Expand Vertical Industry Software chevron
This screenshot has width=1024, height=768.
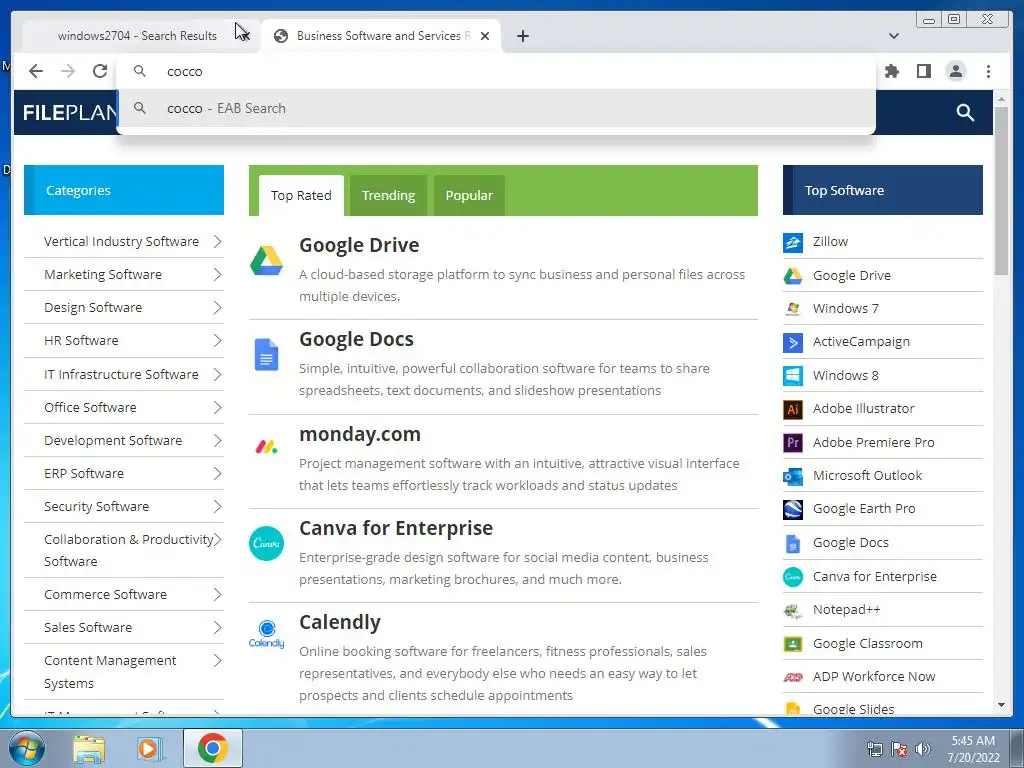[217, 242]
